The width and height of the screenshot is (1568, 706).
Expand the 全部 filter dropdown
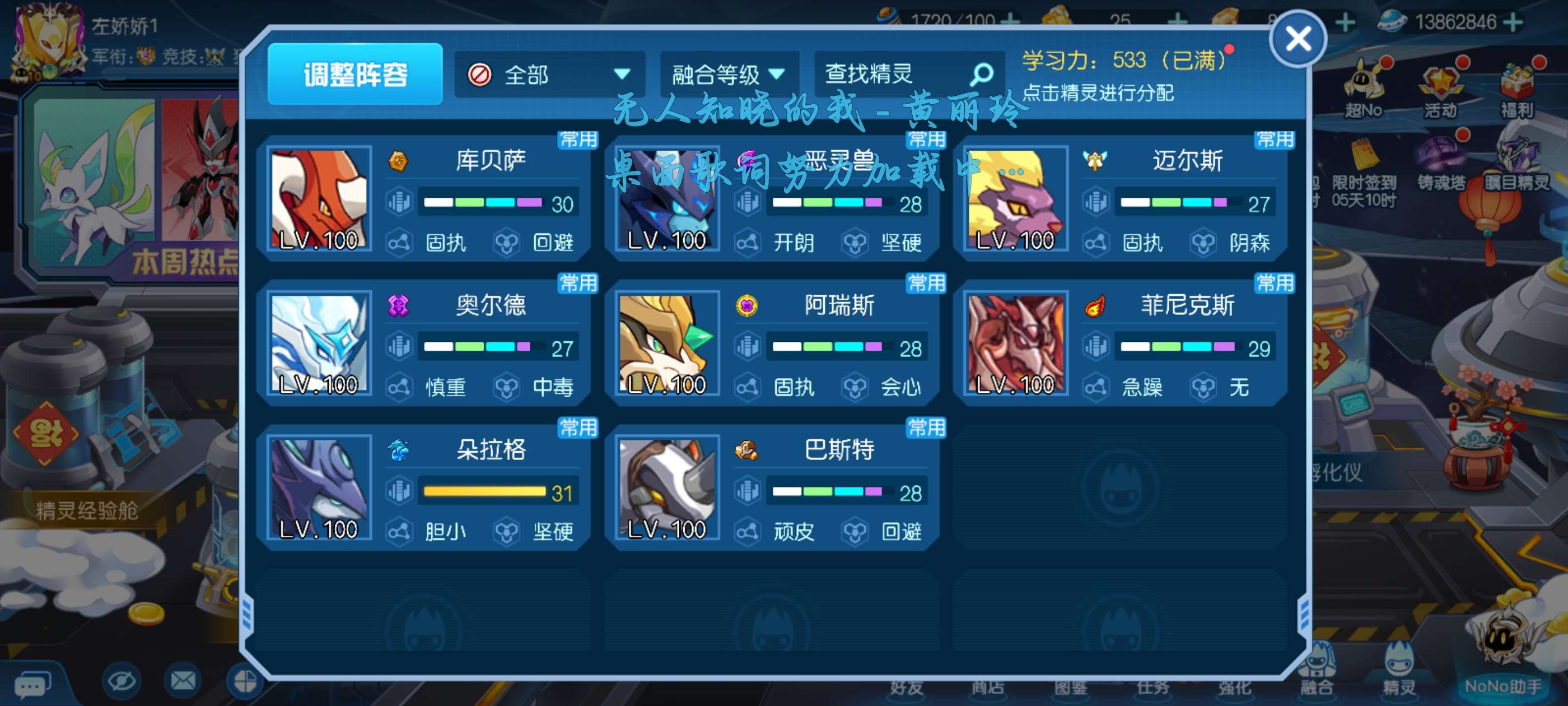549,75
